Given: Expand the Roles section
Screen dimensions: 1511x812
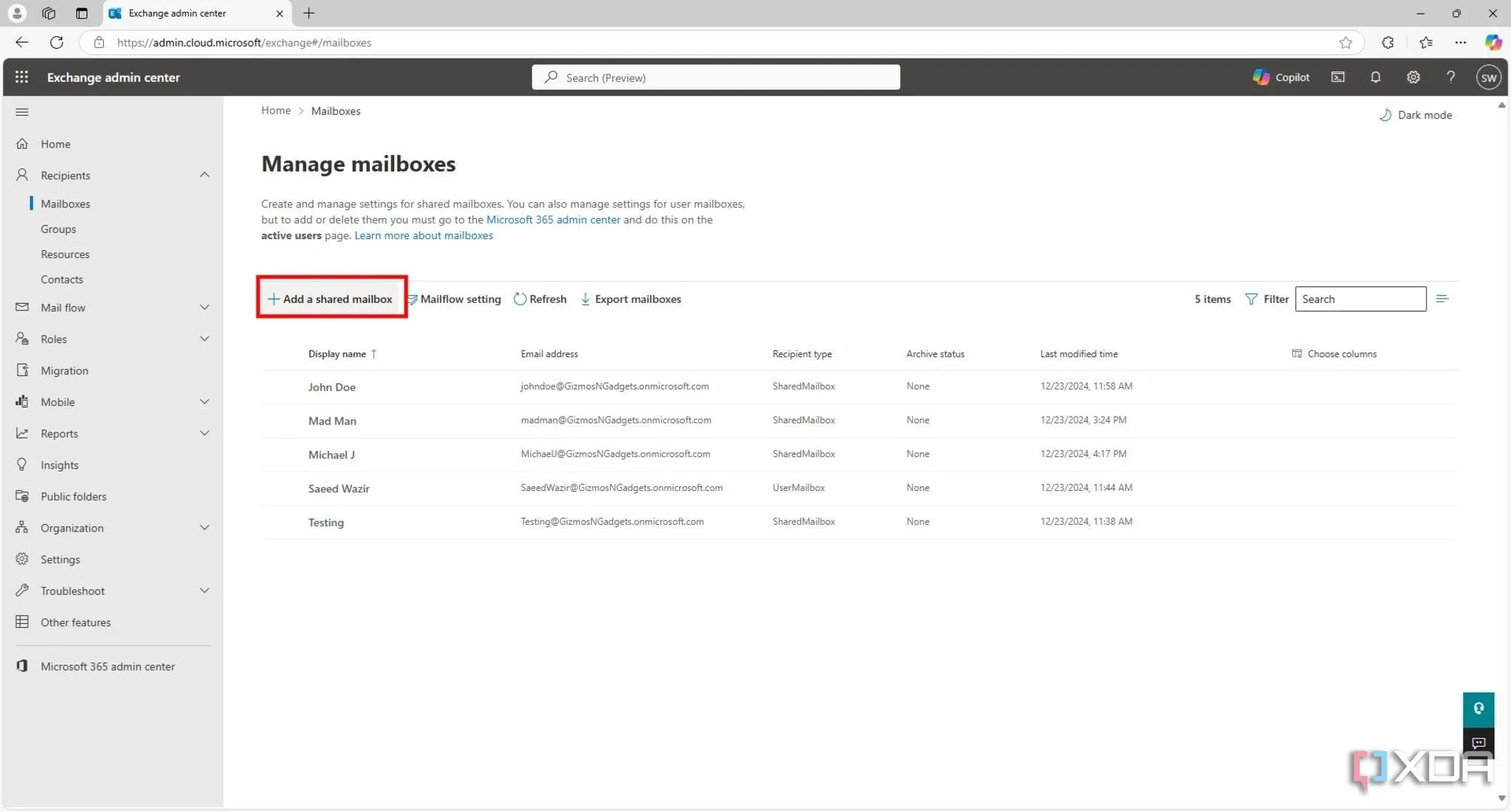Looking at the screenshot, I should [204, 339].
